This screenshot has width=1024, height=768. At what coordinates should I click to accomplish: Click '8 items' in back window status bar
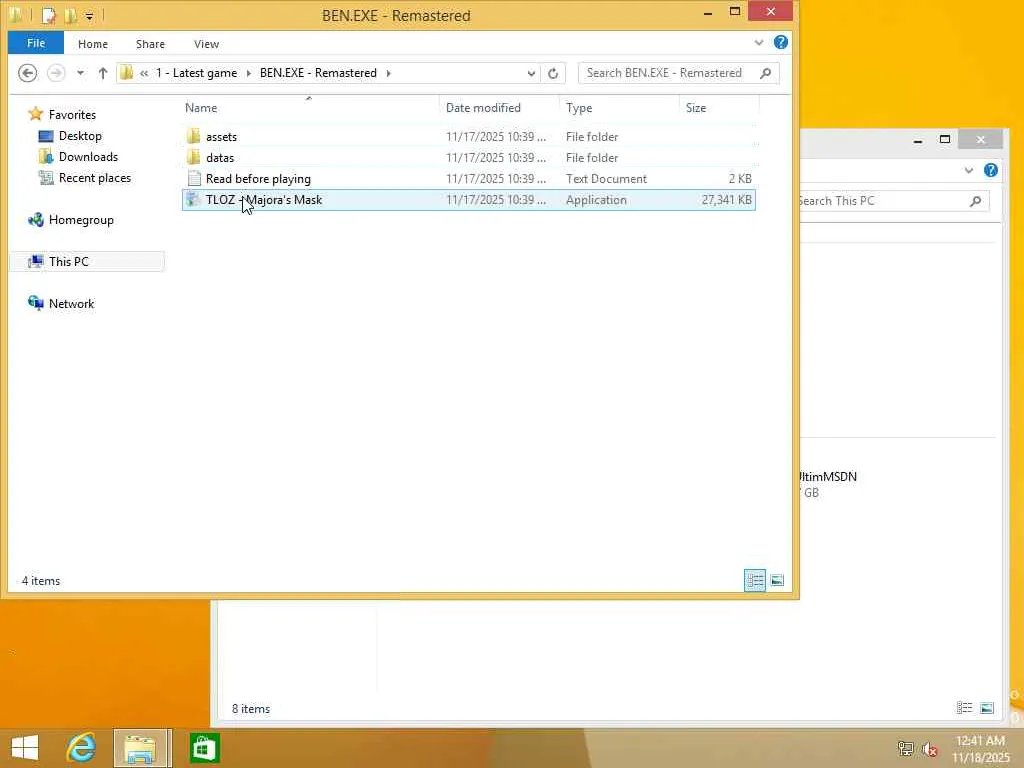[251, 709]
